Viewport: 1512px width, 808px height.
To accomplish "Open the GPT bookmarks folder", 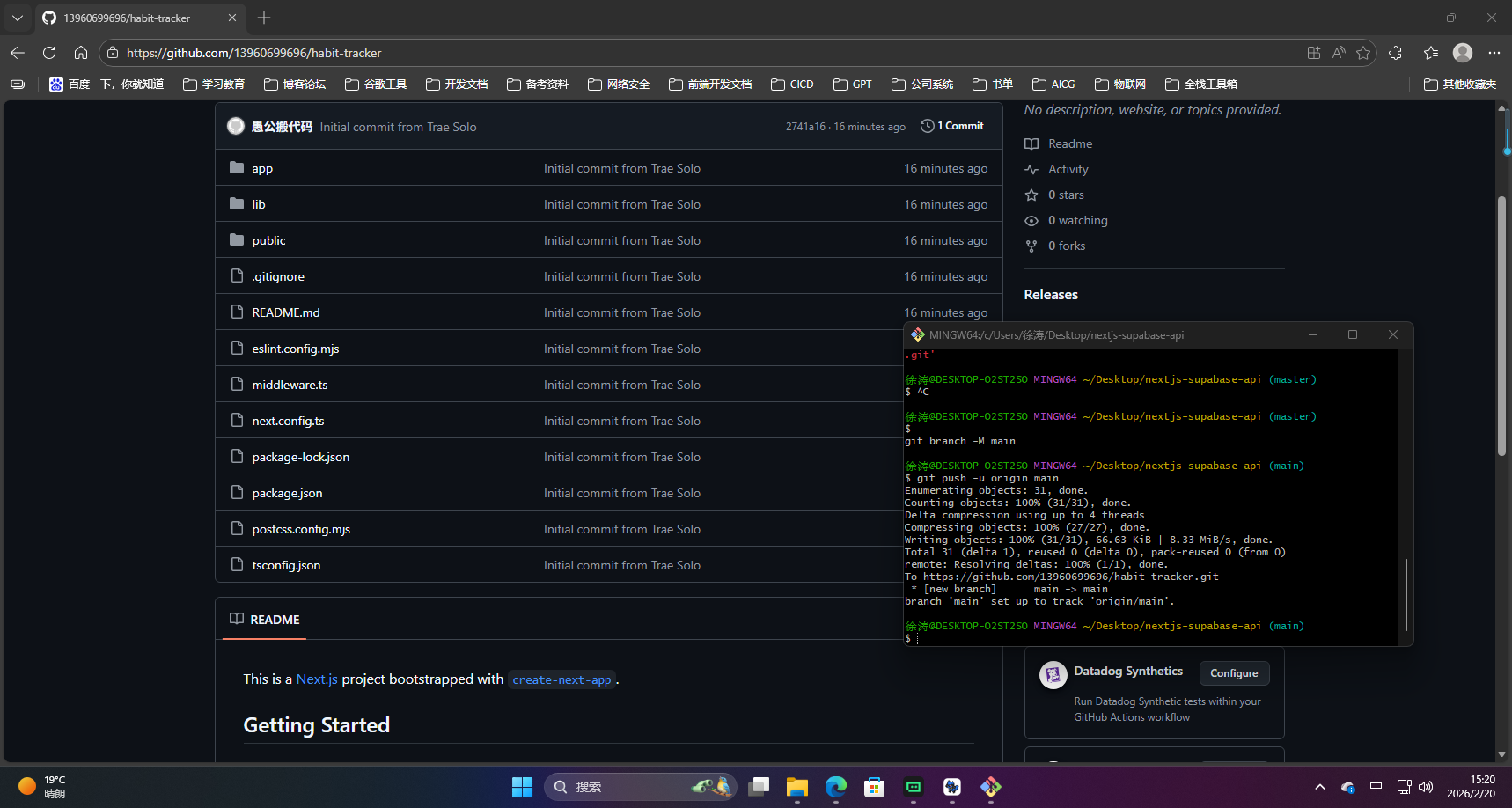I will pyautogui.click(x=853, y=84).
